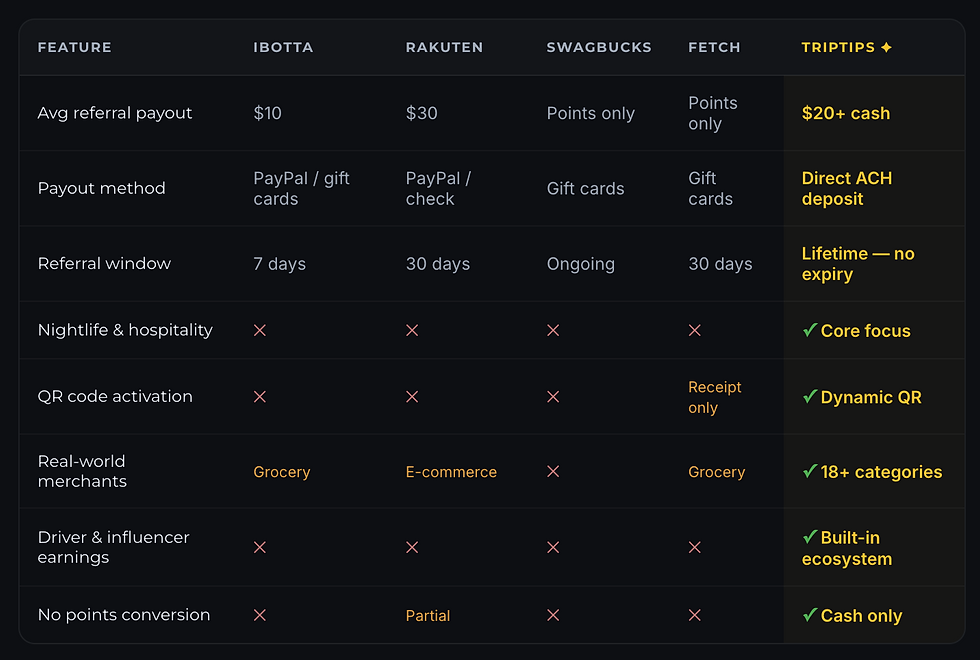
Task: Click the green checkmark beside 18+ categories
Action: [810, 471]
